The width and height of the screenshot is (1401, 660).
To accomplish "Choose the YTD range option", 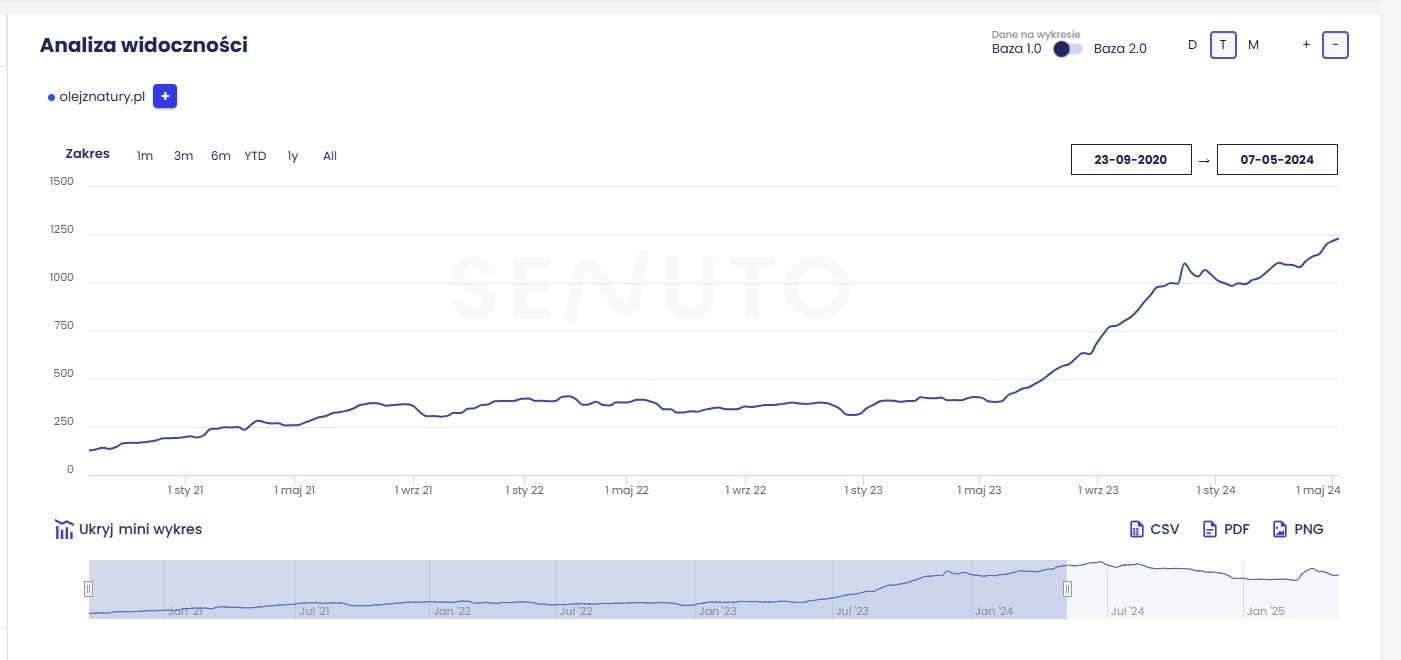I will [x=255, y=155].
